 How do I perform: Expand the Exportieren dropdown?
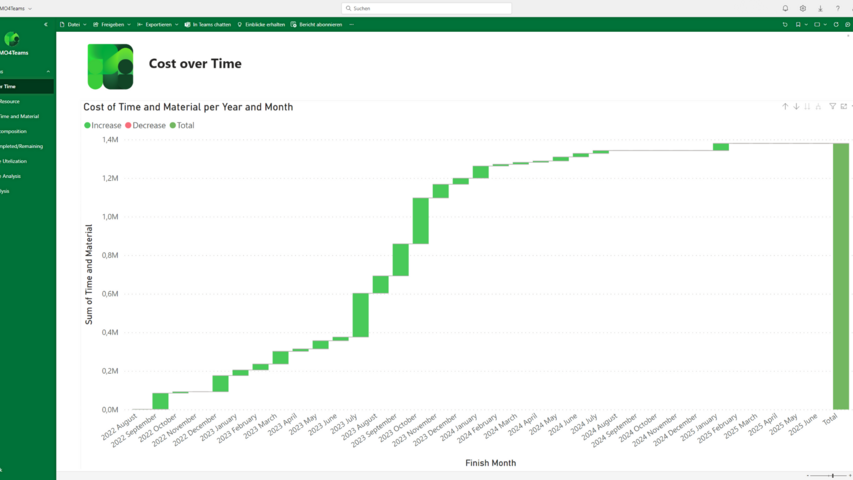pyautogui.click(x=158, y=24)
